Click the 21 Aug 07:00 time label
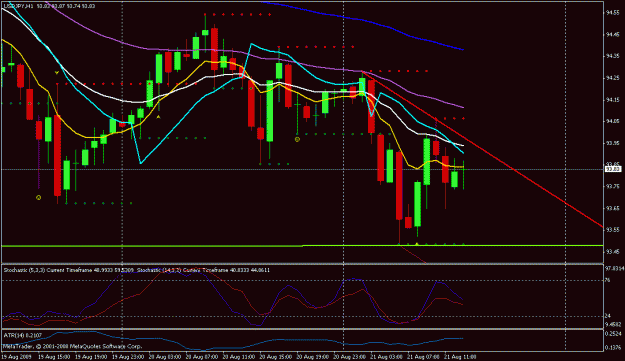Image resolution: width=625 pixels, height=361 pixels. click(424, 357)
